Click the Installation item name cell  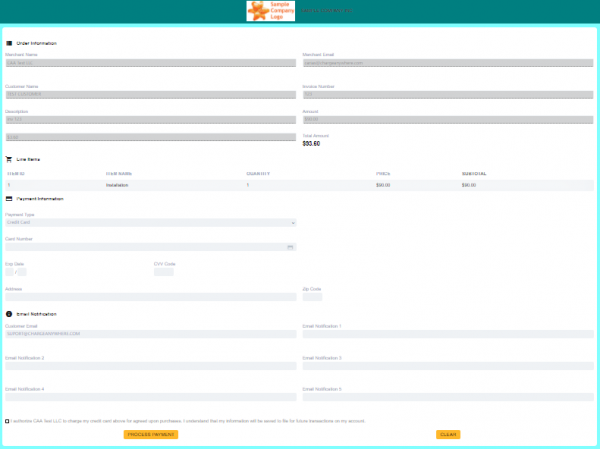117,185
